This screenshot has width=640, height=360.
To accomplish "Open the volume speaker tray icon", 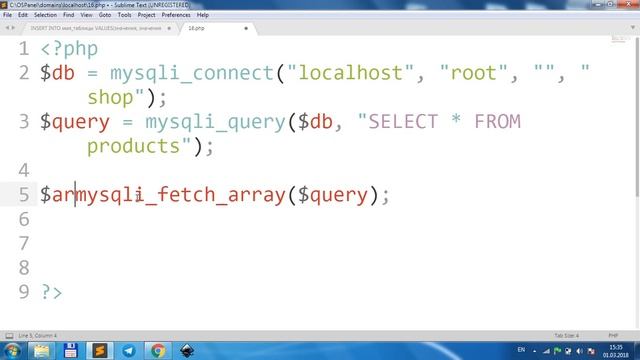I will (x=580, y=351).
